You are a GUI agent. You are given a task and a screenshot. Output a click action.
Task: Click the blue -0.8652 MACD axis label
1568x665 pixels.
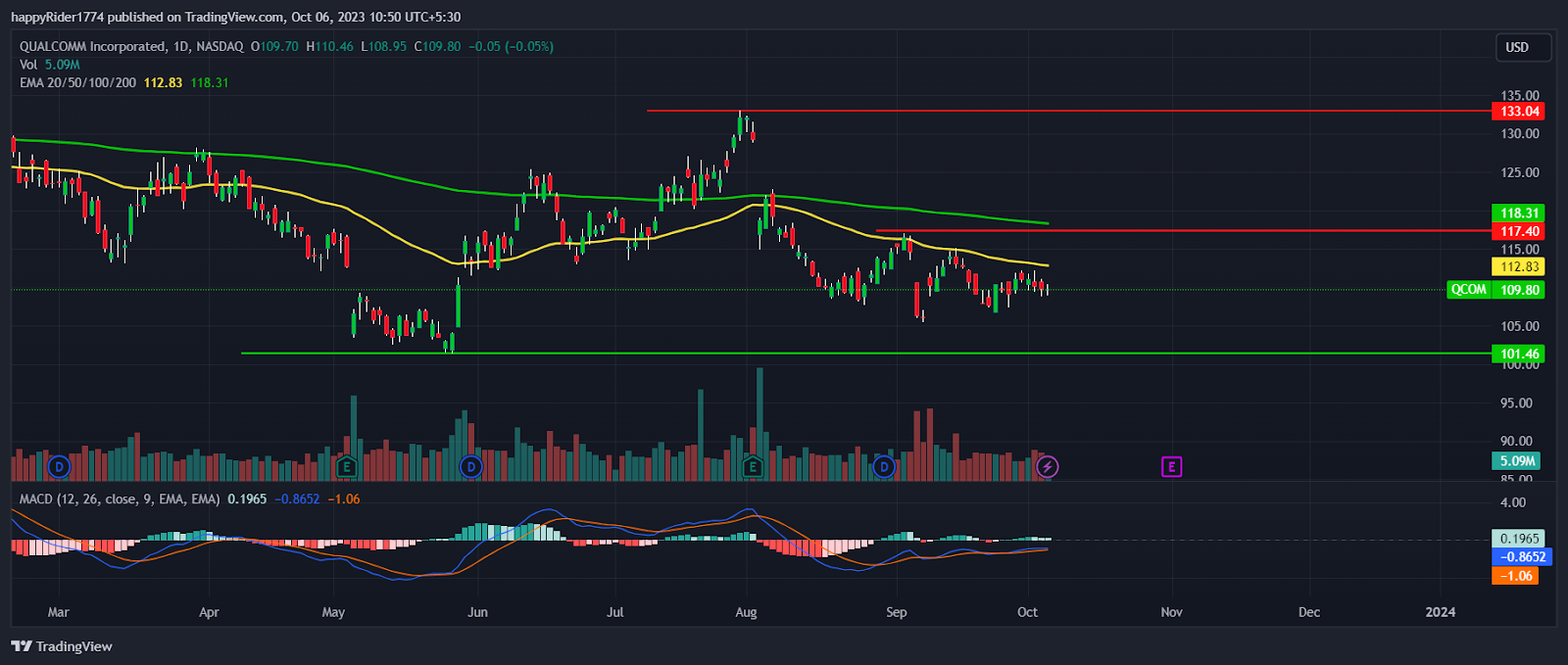(1522, 557)
